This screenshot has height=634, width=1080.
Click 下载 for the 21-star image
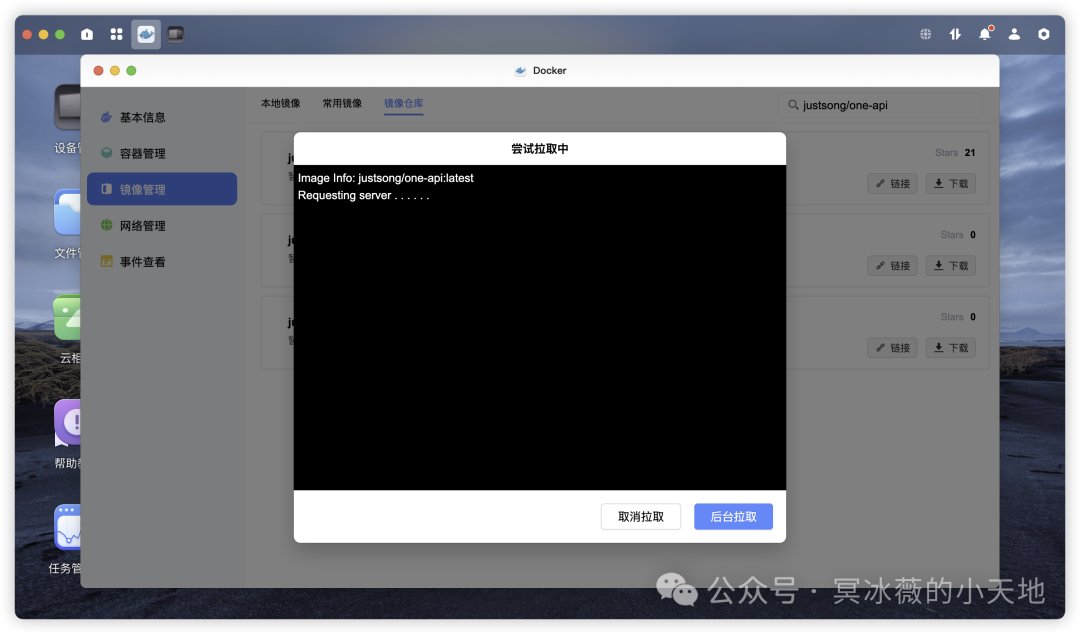[x=951, y=183]
